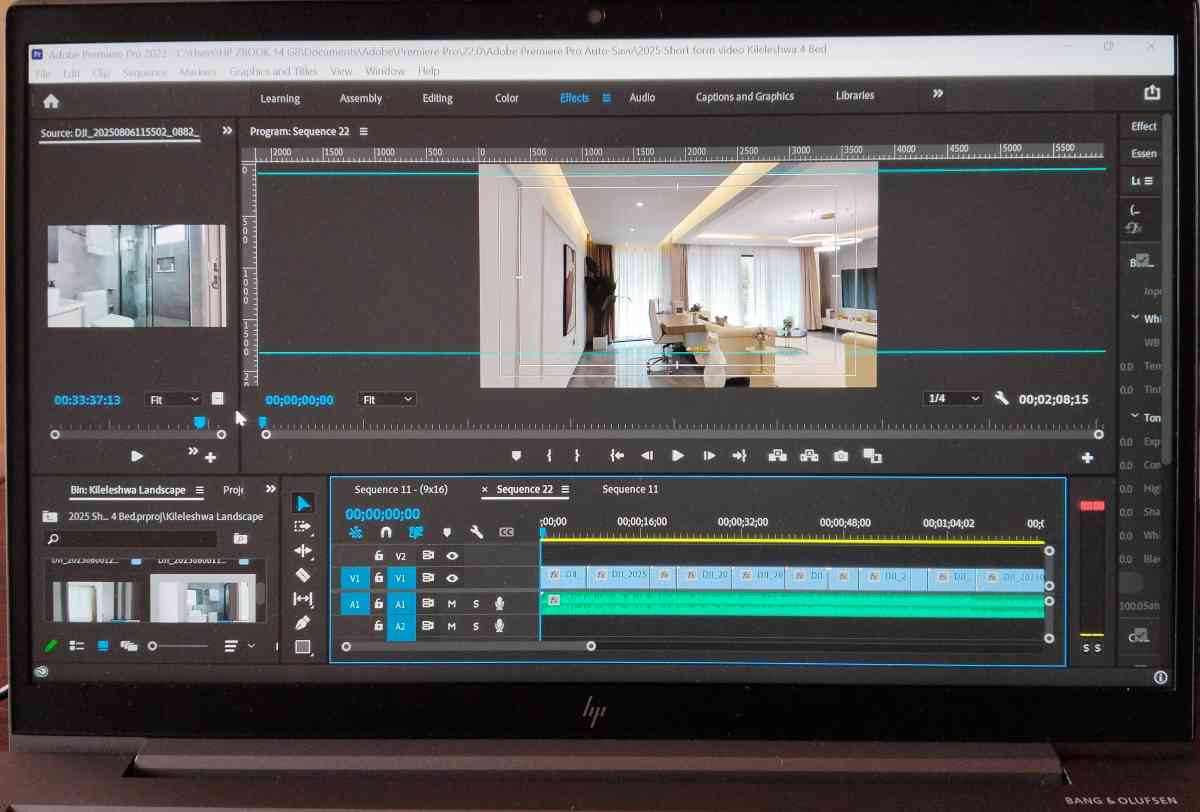Open Program monitor Fit zoom dropdown
This screenshot has width=1200, height=812.
tap(386, 400)
